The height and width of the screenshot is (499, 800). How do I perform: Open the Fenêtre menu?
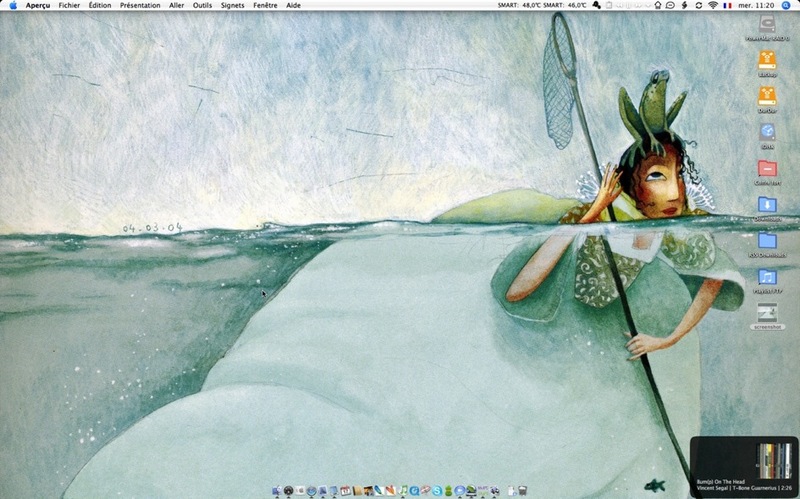tap(265, 6)
